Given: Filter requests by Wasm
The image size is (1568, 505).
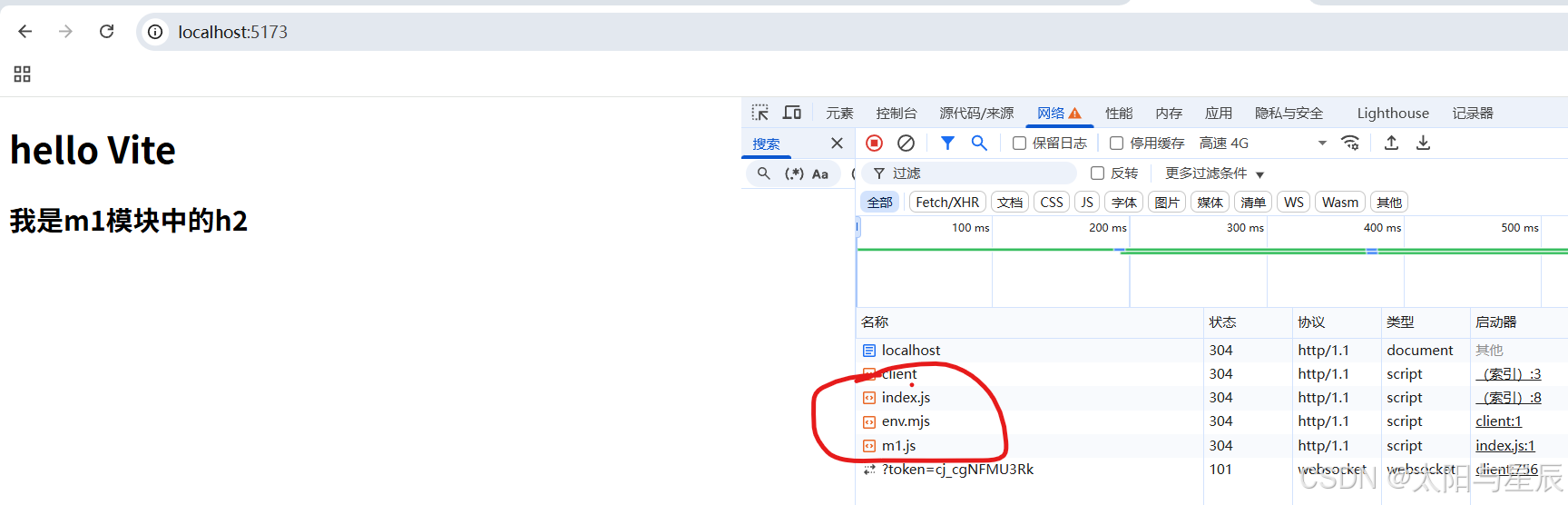Looking at the screenshot, I should (1340, 203).
